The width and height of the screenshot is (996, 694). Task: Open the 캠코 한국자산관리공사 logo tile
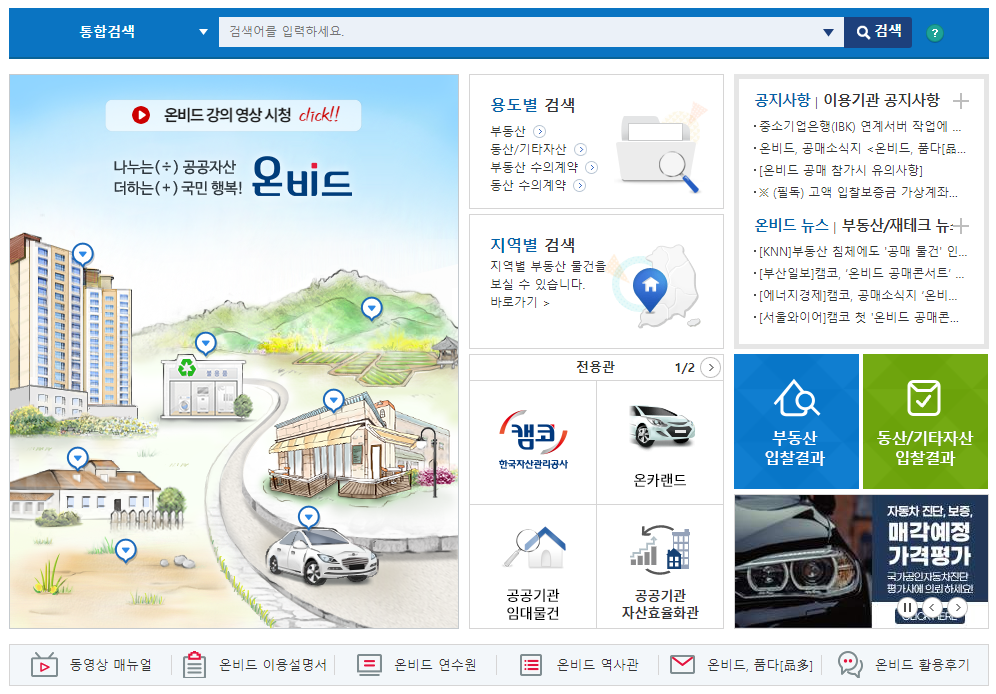point(533,441)
